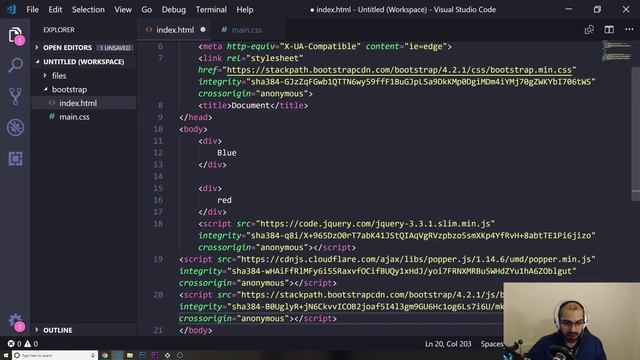
Task: Click Document in the title tag
Action: pos(250,105)
